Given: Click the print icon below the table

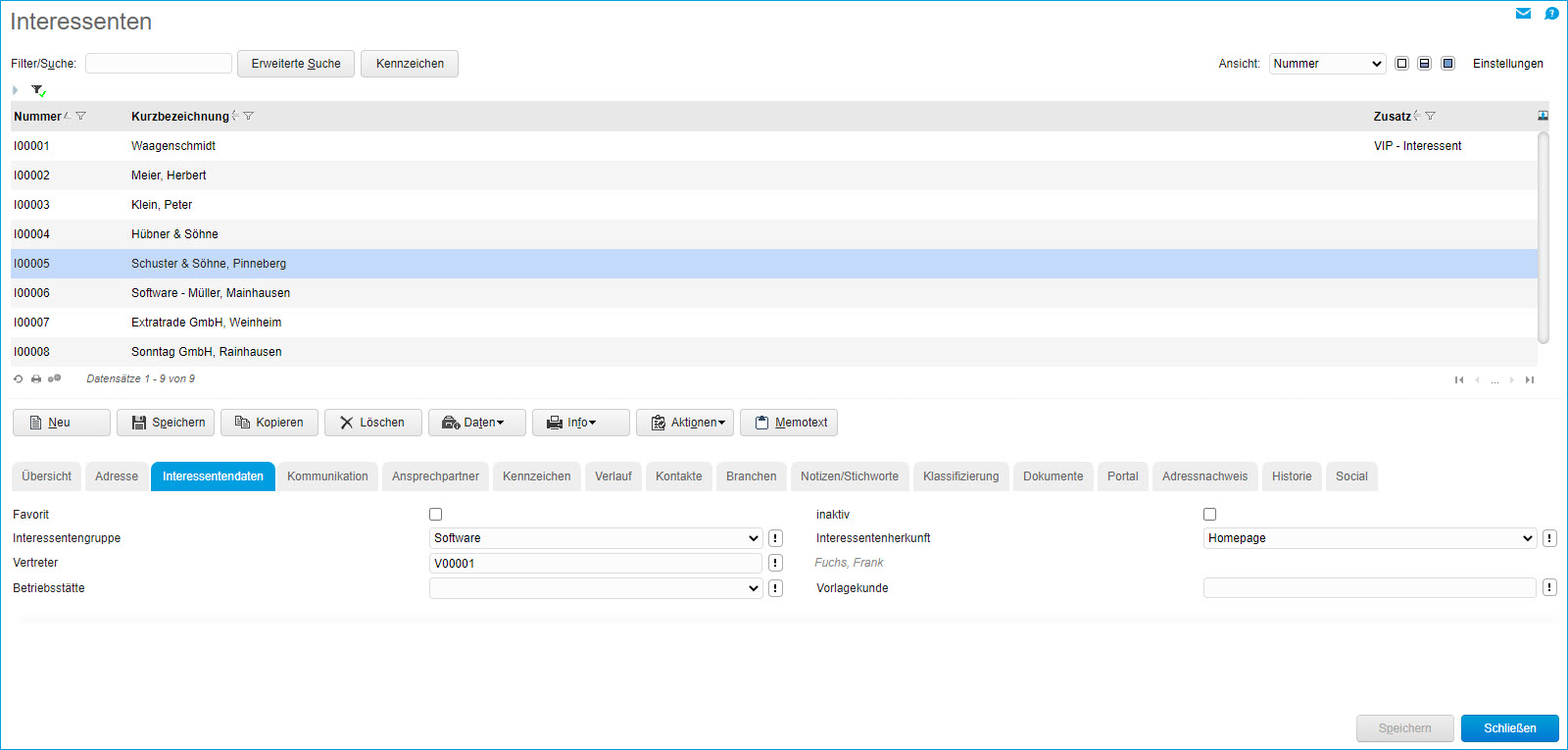Looking at the screenshot, I should (x=36, y=379).
